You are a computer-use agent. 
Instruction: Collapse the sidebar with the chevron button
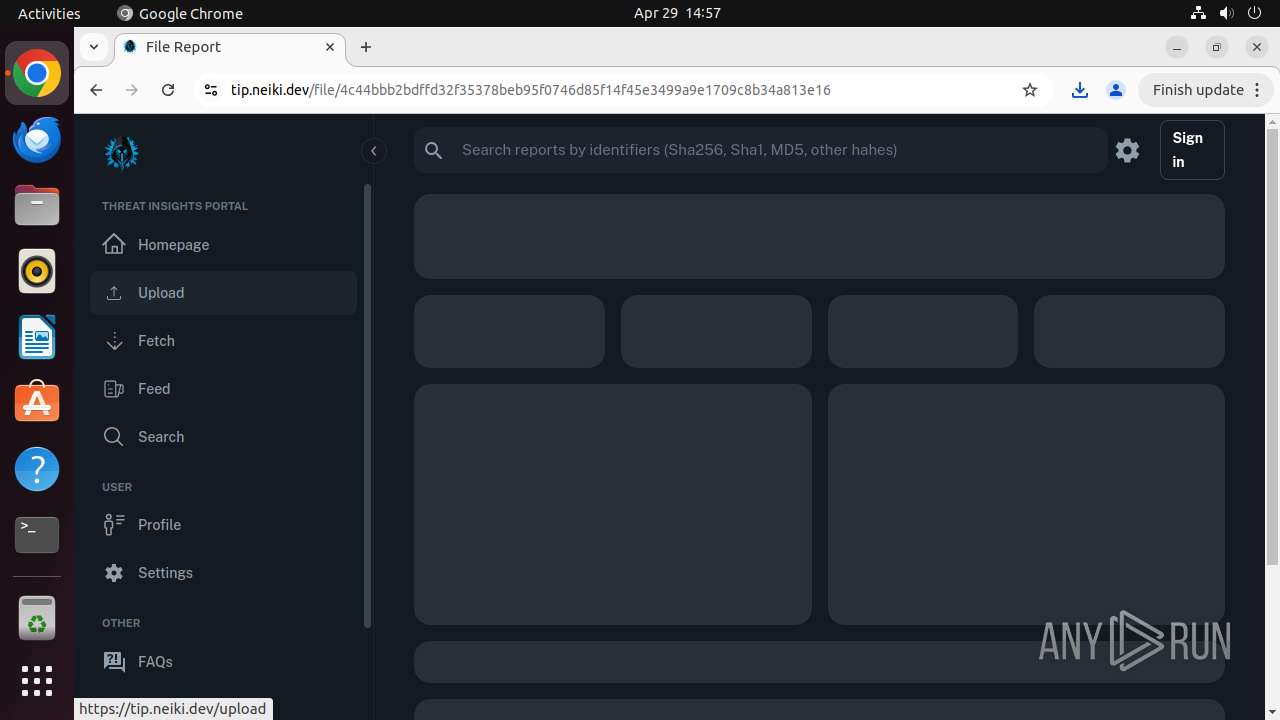373,151
